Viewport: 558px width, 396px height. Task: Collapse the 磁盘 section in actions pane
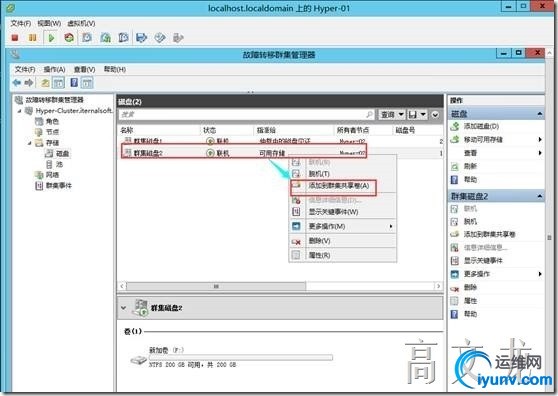coord(539,114)
